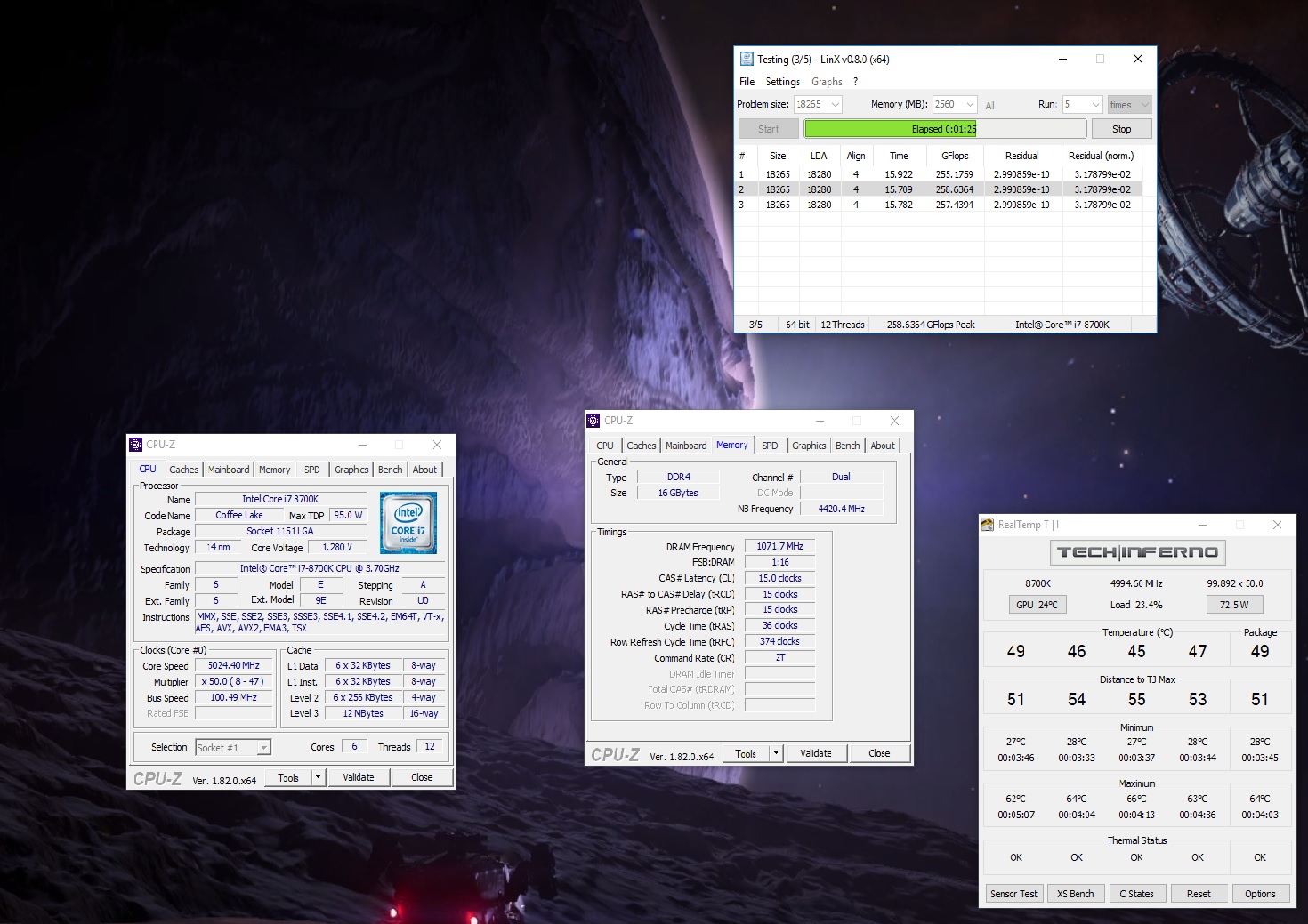The width and height of the screenshot is (1308, 924).
Task: Click the Intel Core i7 logo in CPU-Z
Action: (408, 523)
